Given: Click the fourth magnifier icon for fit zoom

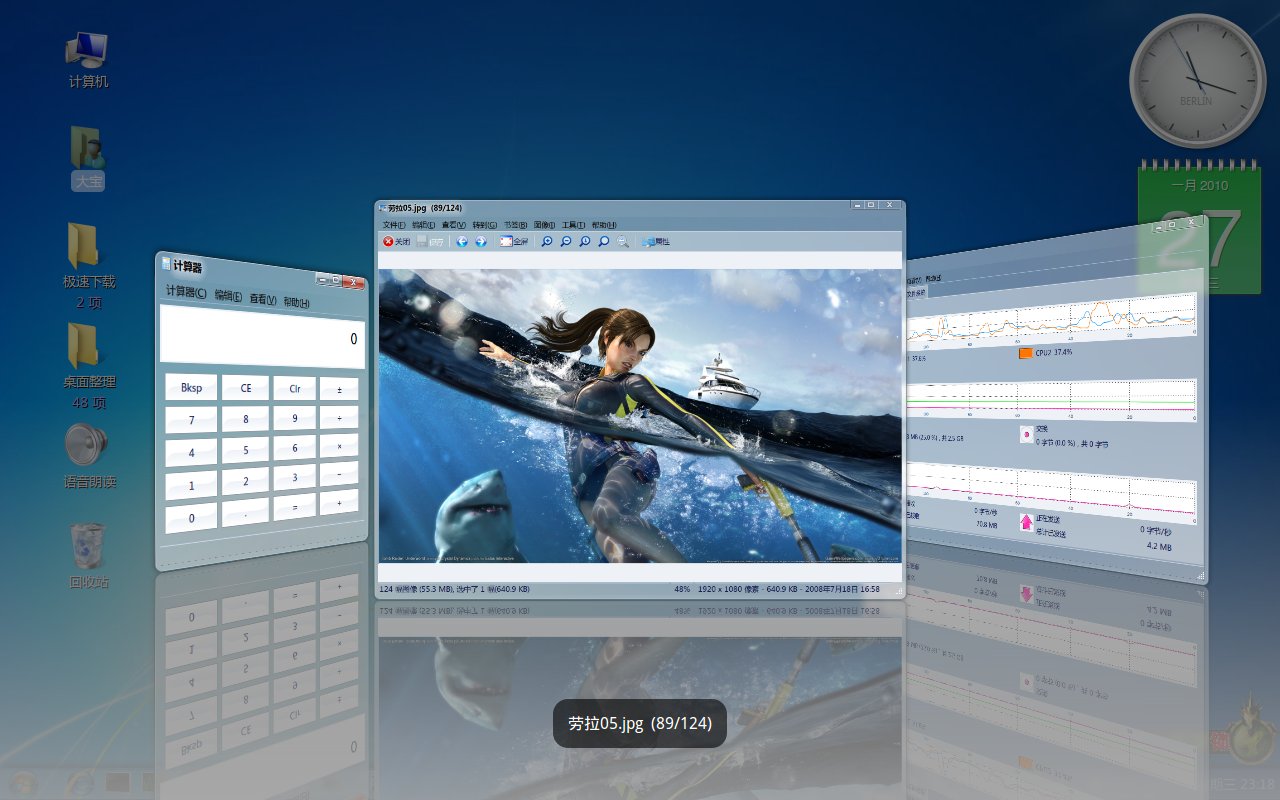Looking at the screenshot, I should point(604,241).
